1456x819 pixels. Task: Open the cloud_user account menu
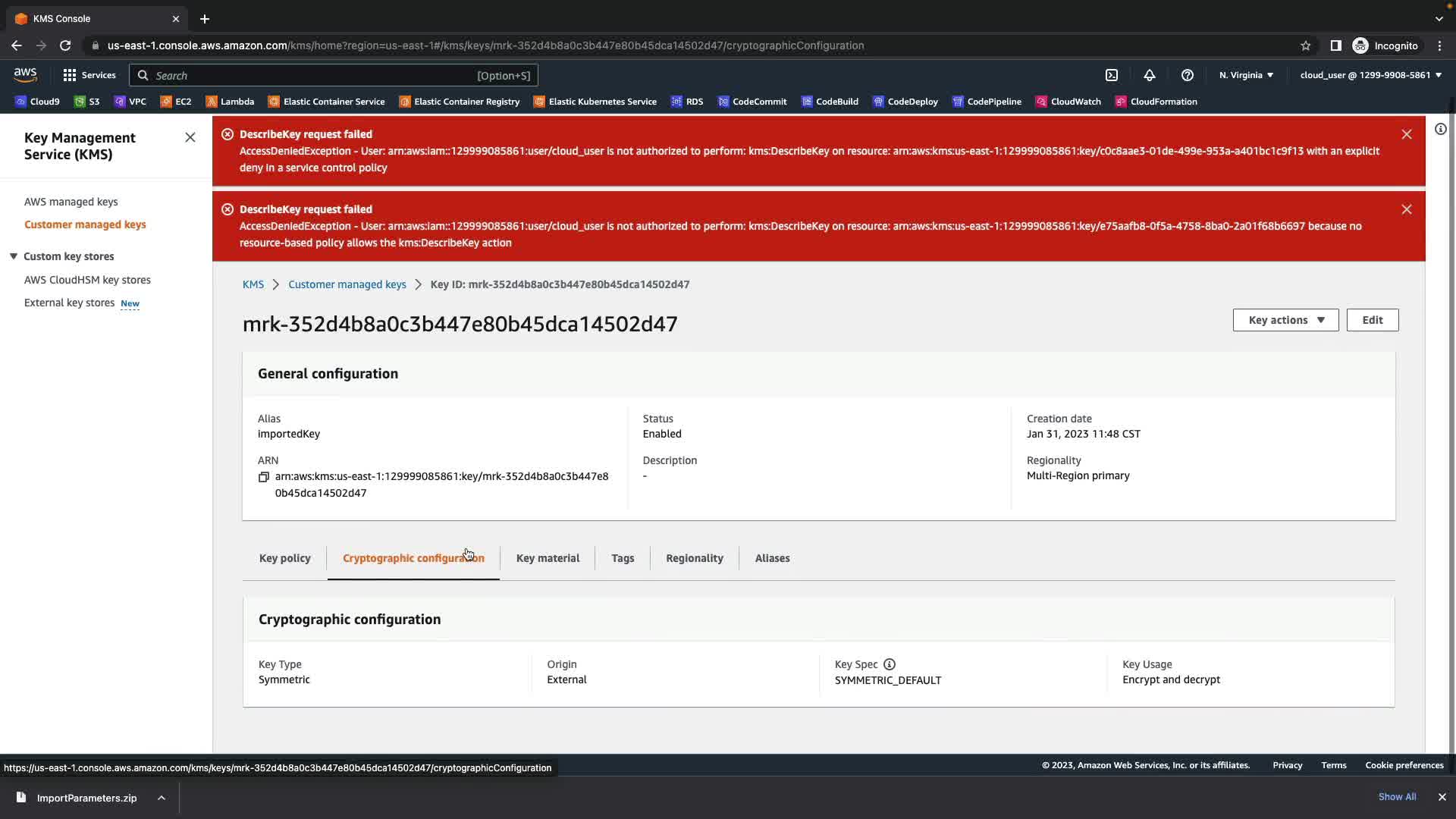1370,75
